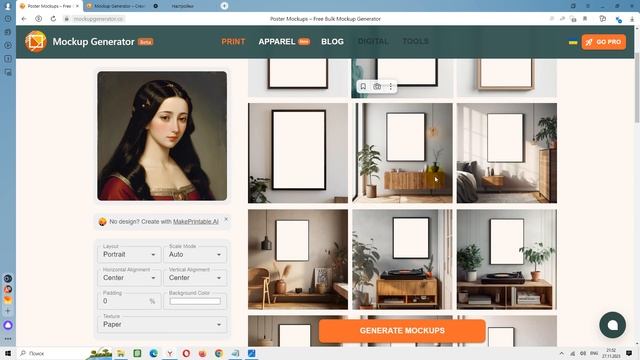Open the history clock icon in browser sidebar
The height and width of the screenshot is (360, 640).
8,19
